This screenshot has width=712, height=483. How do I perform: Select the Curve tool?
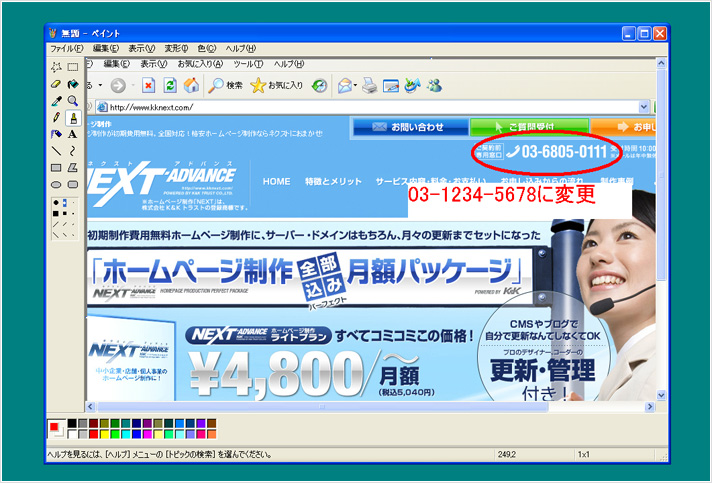(73, 151)
